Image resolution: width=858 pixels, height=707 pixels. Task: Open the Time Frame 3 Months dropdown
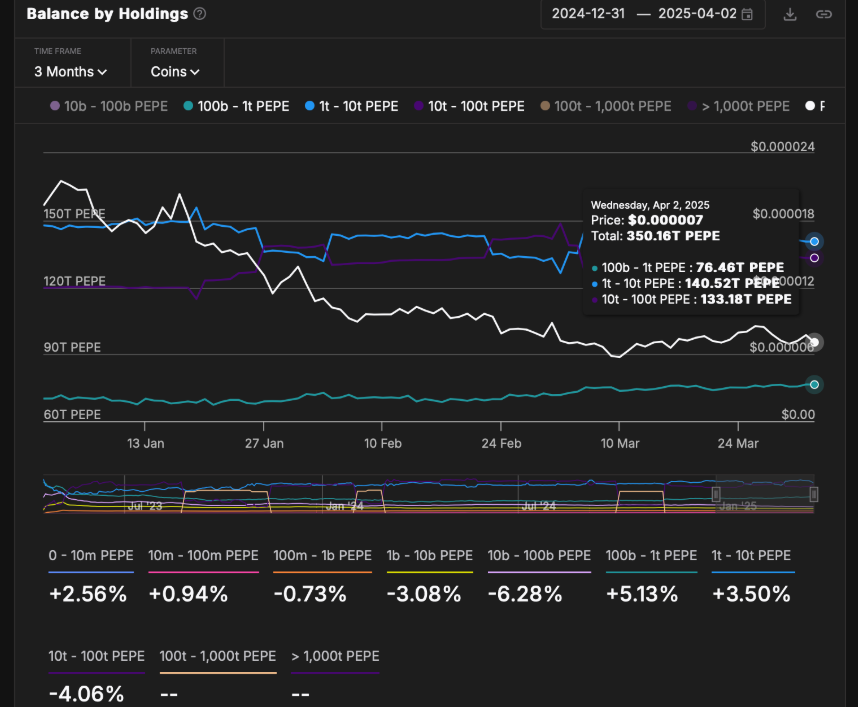pos(71,72)
